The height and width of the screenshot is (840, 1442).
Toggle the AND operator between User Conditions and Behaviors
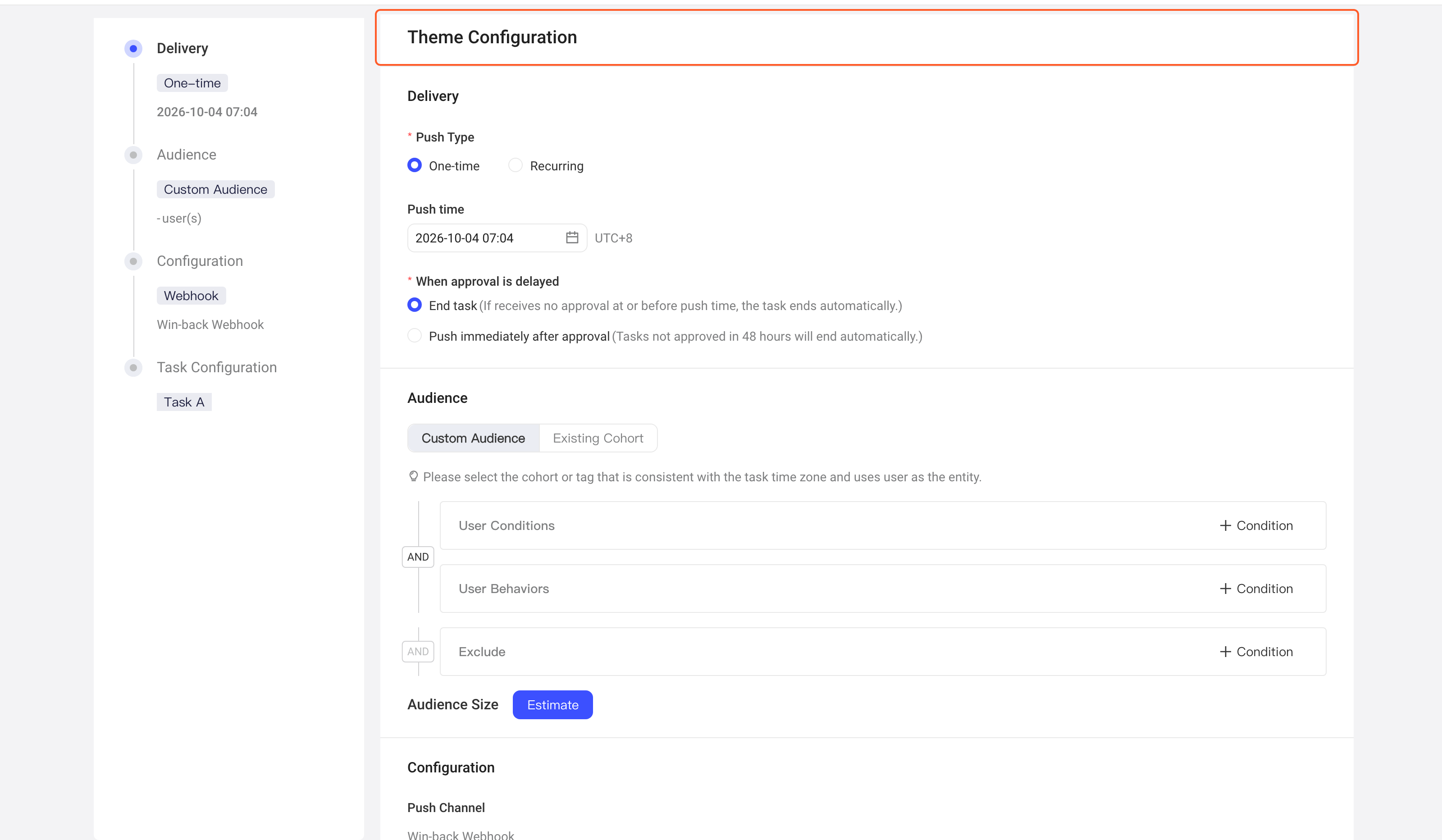tap(418, 557)
